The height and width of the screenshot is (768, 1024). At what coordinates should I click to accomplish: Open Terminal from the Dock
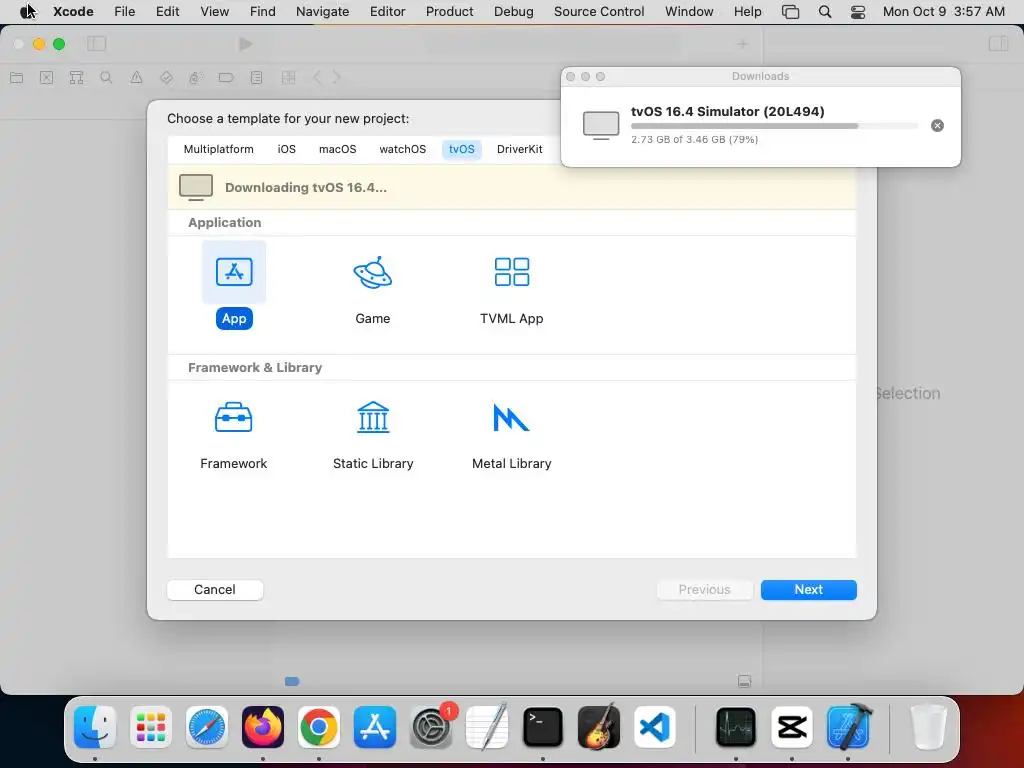pyautogui.click(x=543, y=727)
